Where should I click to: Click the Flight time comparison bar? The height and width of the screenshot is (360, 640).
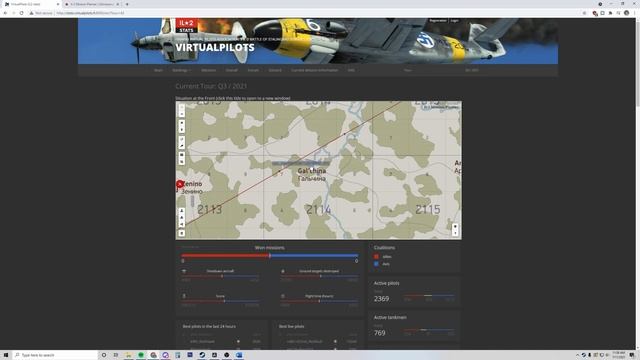pos(319,301)
